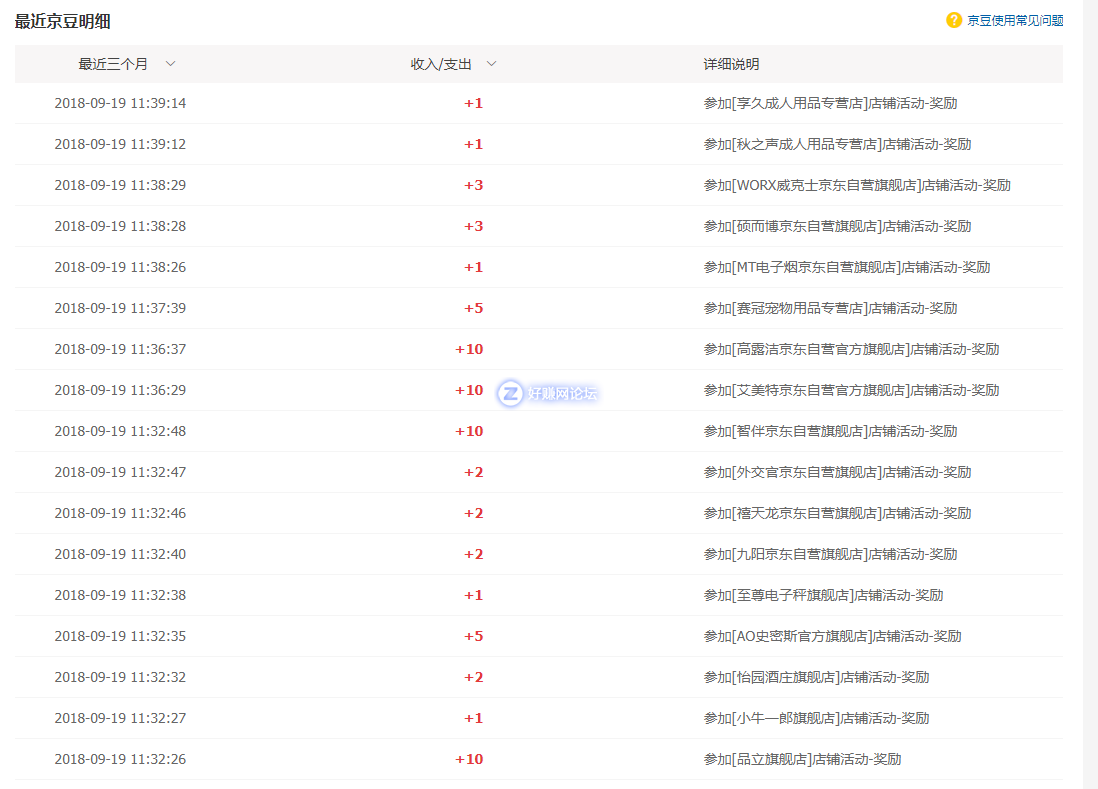The width and height of the screenshot is (1098, 789).
Task: Click the 九阳京东自营旗舰店 reward description
Action: pyautogui.click(x=831, y=554)
